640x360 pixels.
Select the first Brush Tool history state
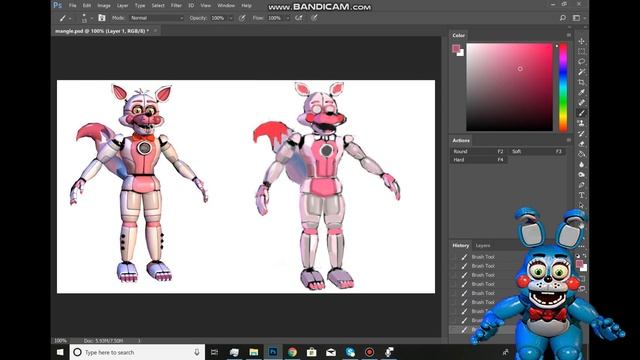click(x=483, y=257)
